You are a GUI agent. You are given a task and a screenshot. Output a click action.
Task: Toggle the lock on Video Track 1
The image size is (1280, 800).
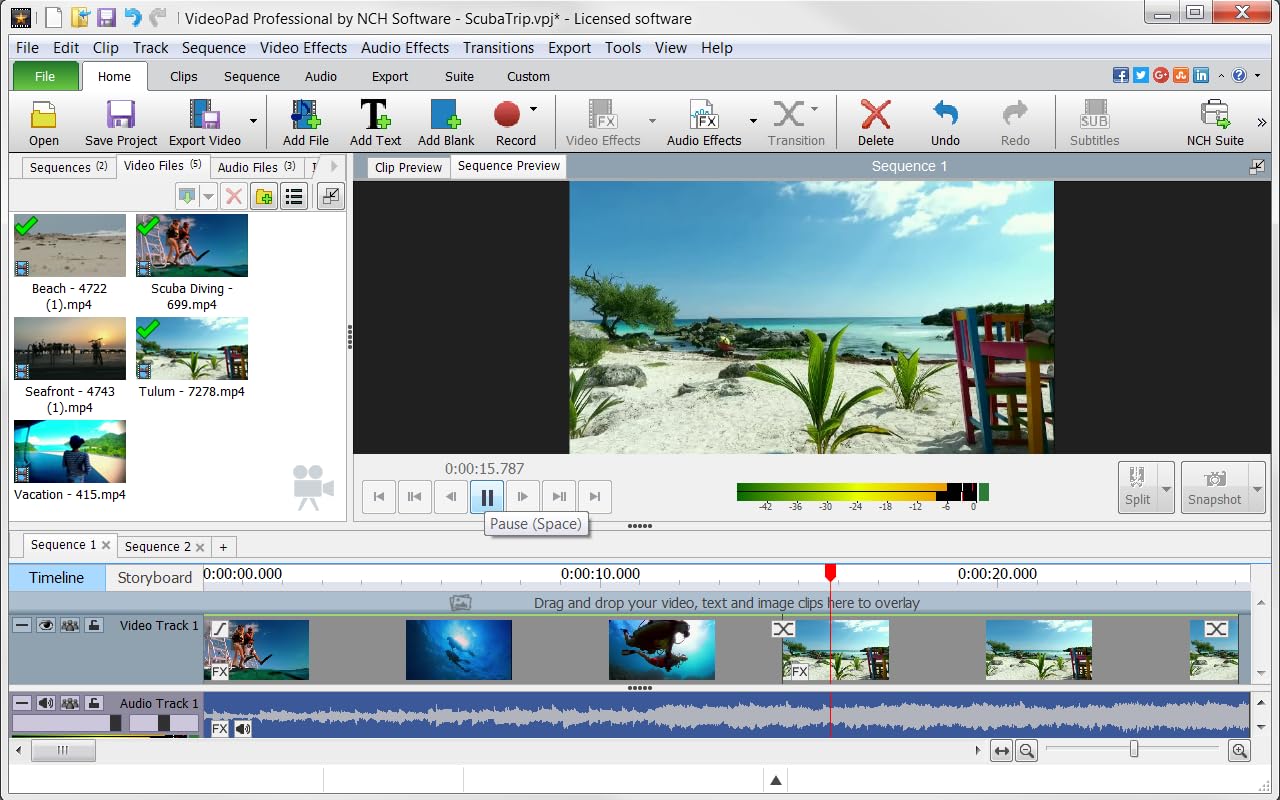(x=95, y=624)
